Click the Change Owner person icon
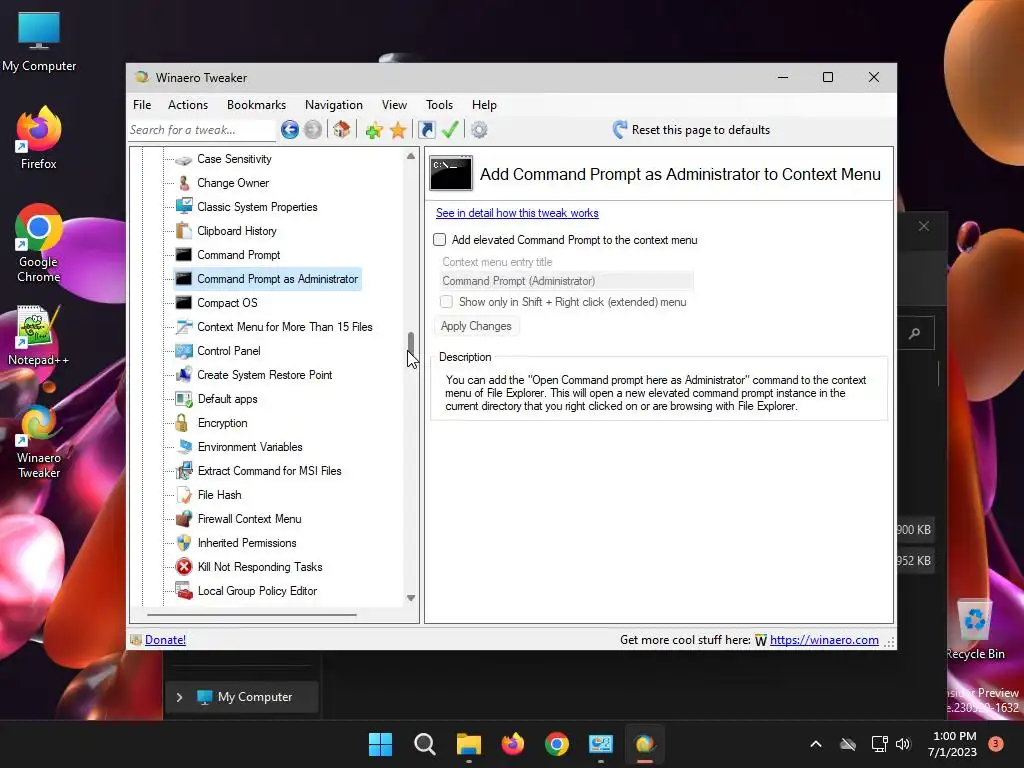 [184, 183]
